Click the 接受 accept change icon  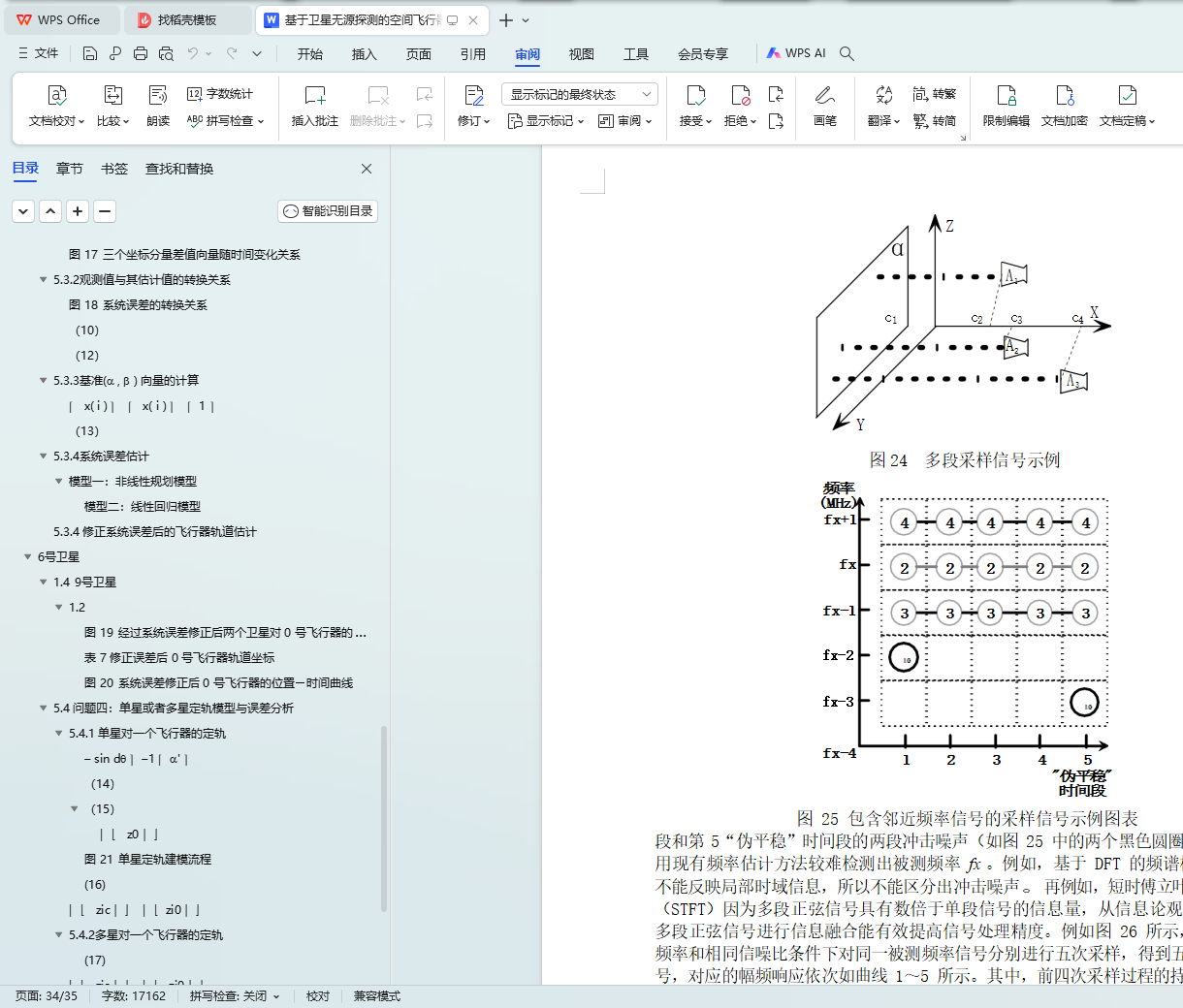click(695, 95)
